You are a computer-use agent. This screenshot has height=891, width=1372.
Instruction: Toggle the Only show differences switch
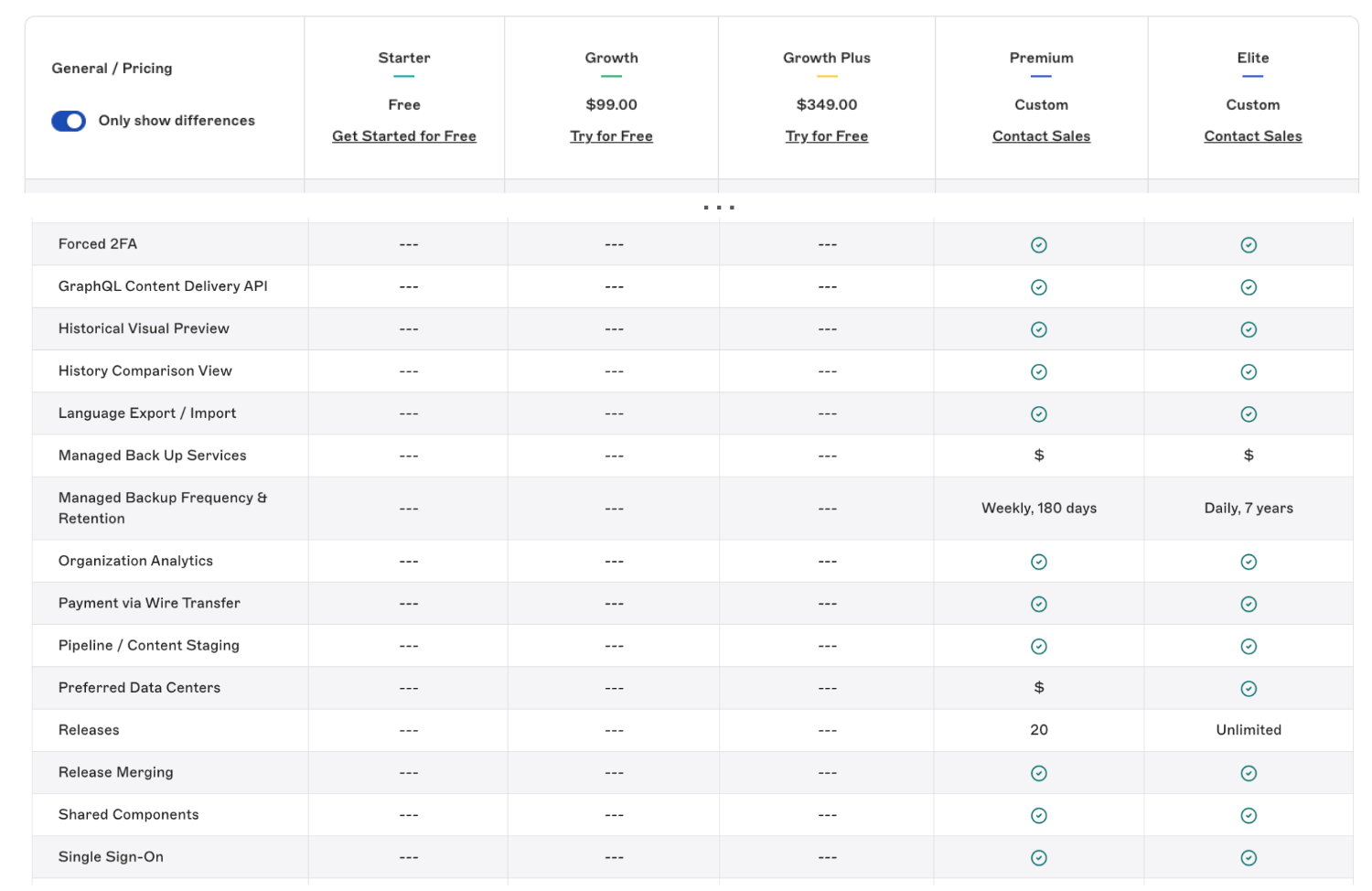click(69, 121)
